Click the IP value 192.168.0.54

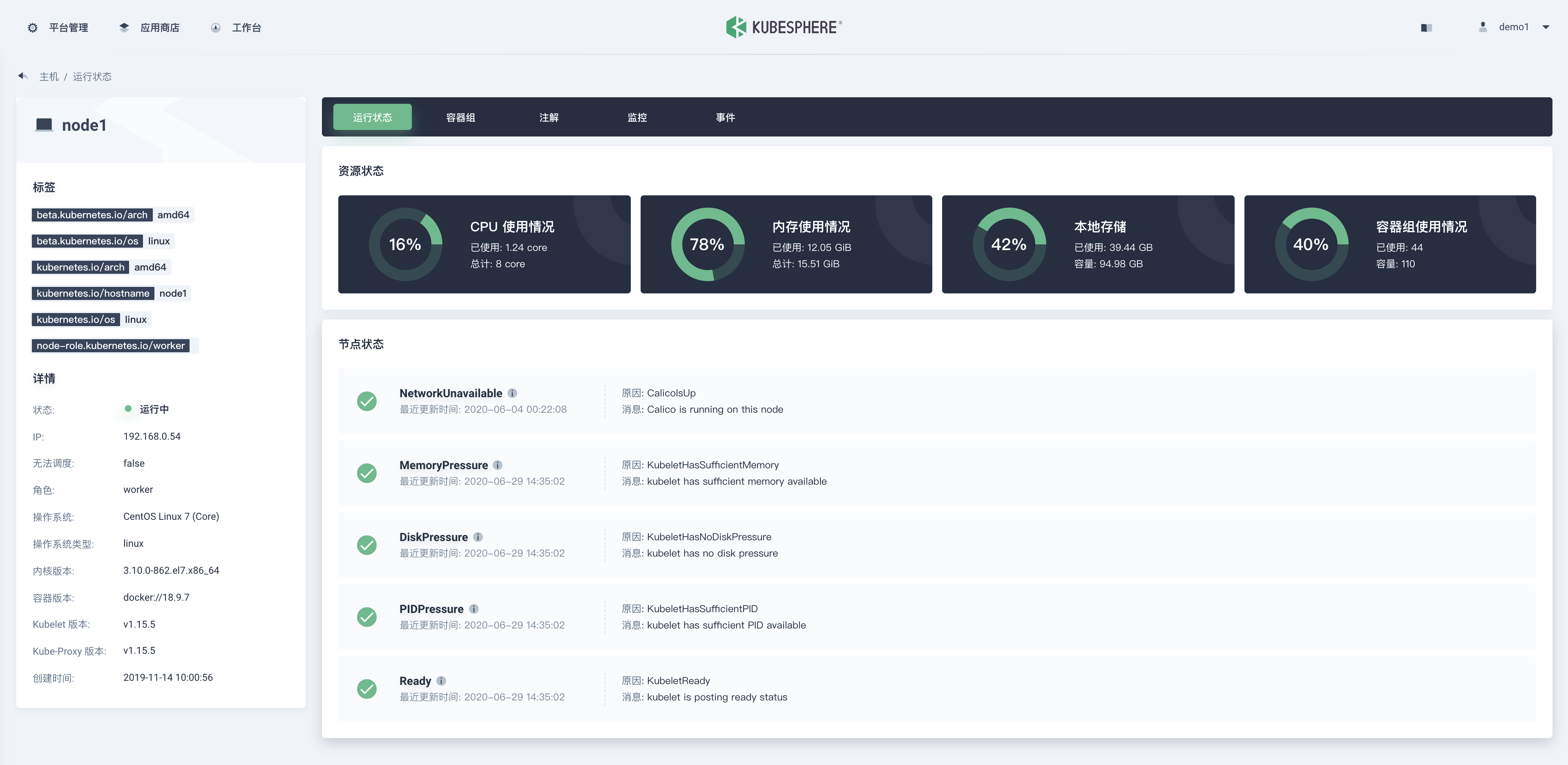(x=152, y=436)
